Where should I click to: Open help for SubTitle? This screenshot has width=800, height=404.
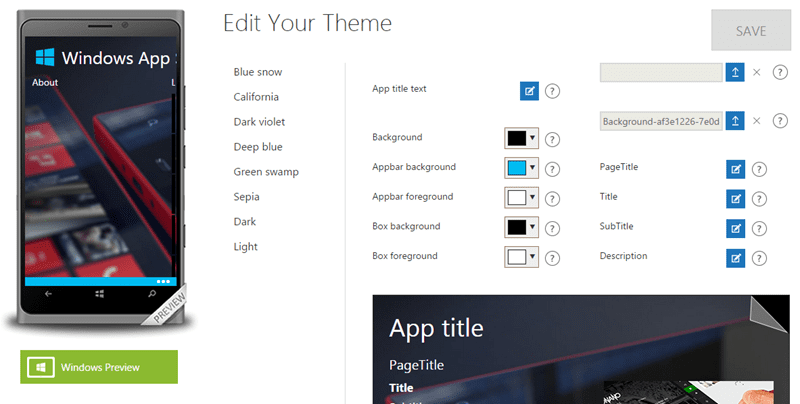[x=759, y=229]
